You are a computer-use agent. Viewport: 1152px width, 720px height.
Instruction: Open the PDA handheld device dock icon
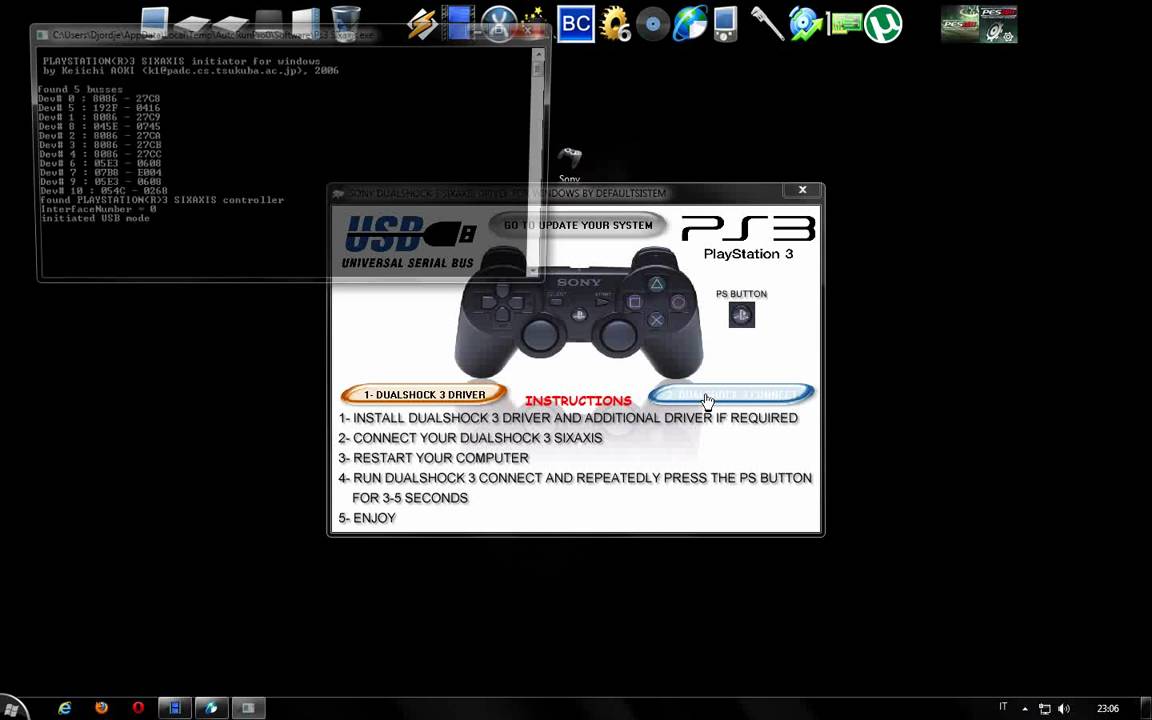tap(725, 24)
